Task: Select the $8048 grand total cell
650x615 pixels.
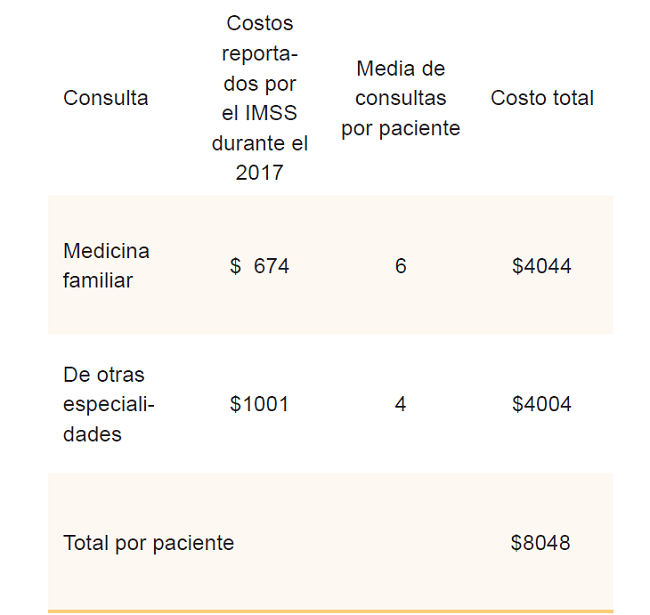Action: pyautogui.click(x=541, y=543)
